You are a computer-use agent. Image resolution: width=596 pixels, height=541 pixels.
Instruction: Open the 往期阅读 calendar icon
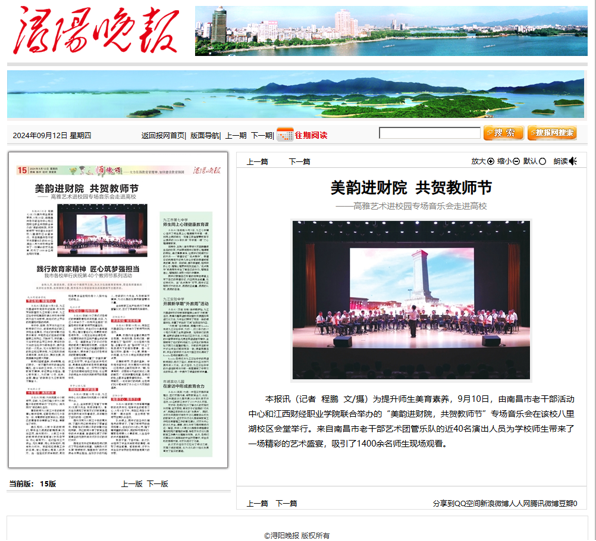pyautogui.click(x=285, y=135)
